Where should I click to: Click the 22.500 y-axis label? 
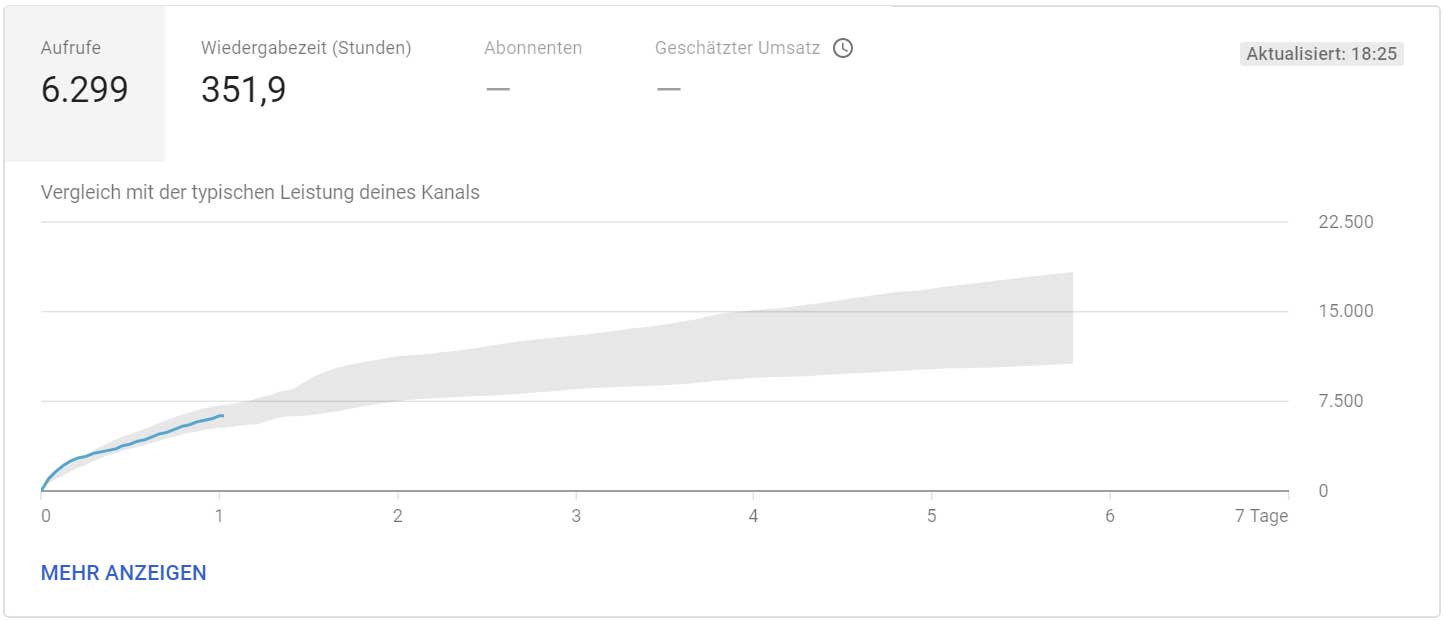click(x=1346, y=221)
